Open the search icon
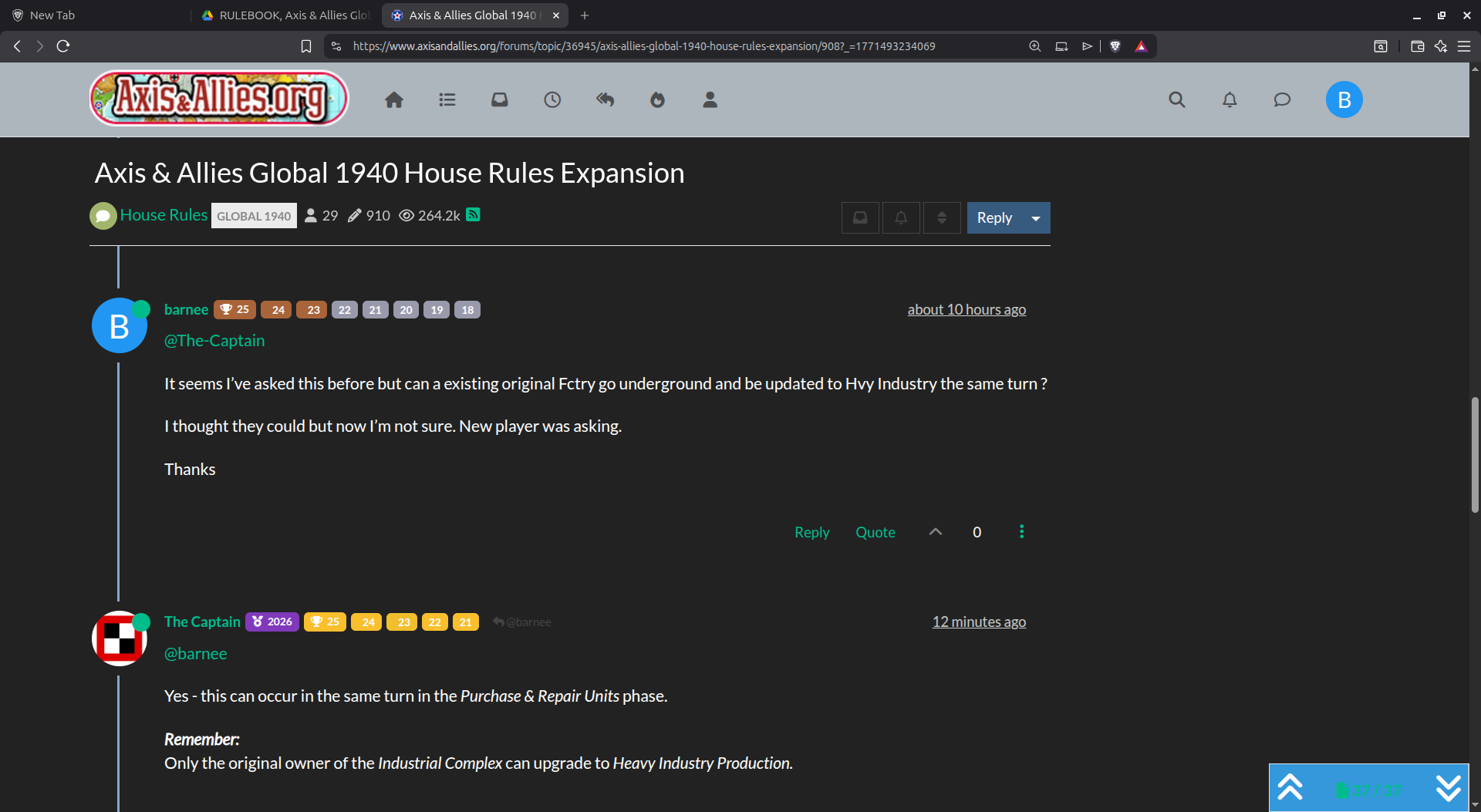1481x812 pixels. click(x=1176, y=99)
